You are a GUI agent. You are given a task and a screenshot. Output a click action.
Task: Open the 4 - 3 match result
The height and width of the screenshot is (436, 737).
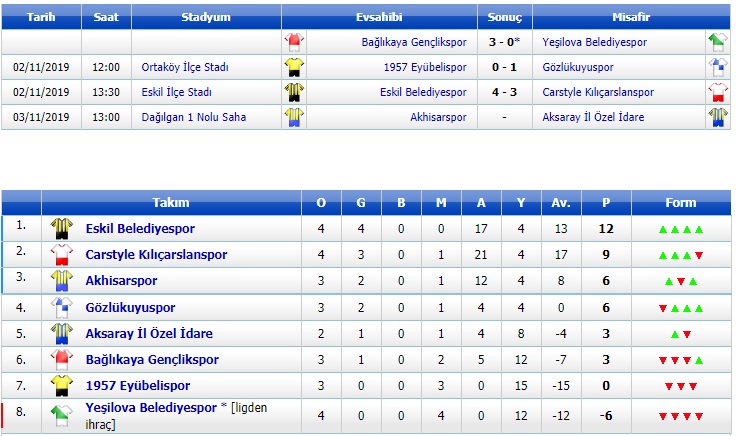tap(504, 92)
